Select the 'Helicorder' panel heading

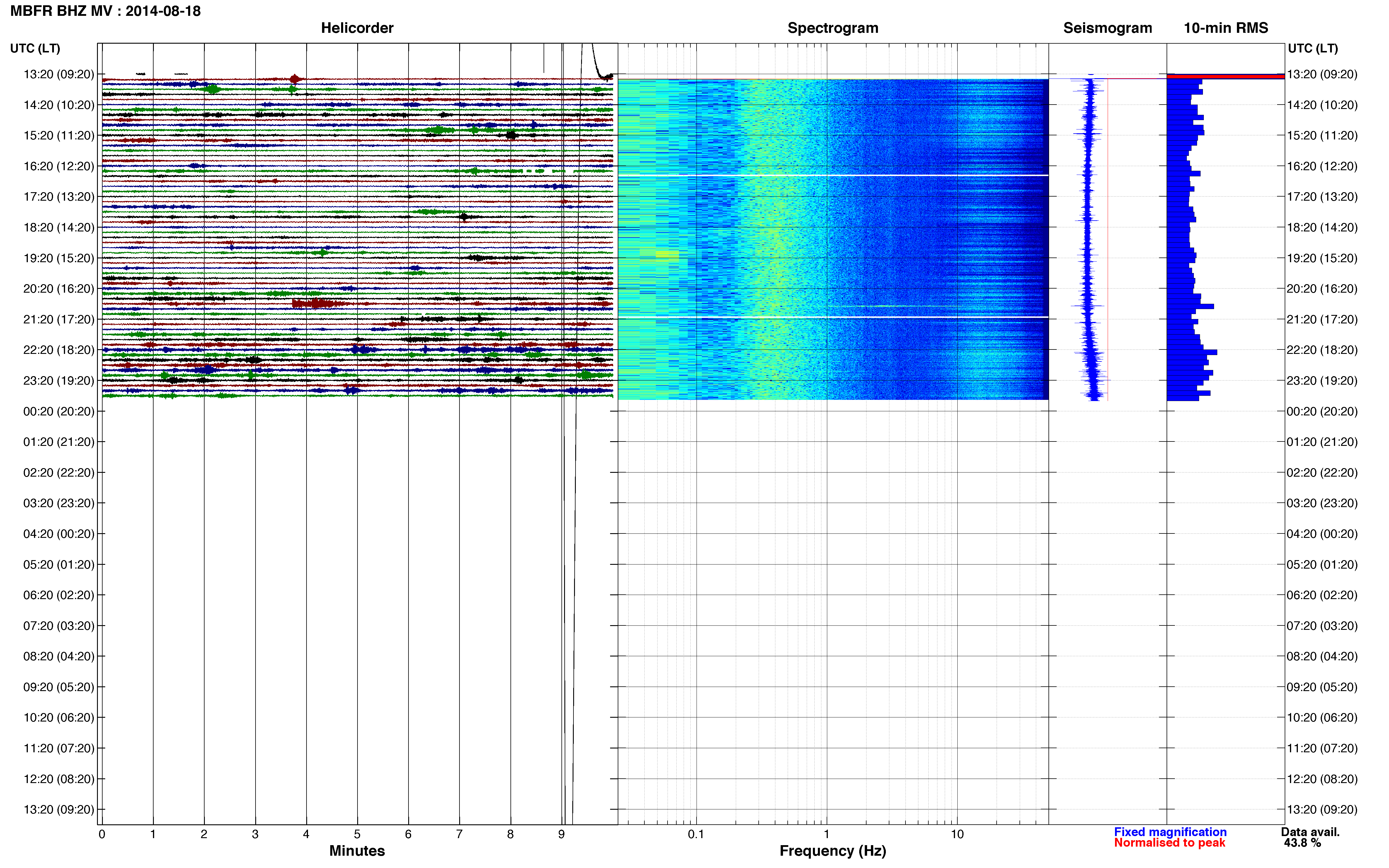(x=357, y=28)
